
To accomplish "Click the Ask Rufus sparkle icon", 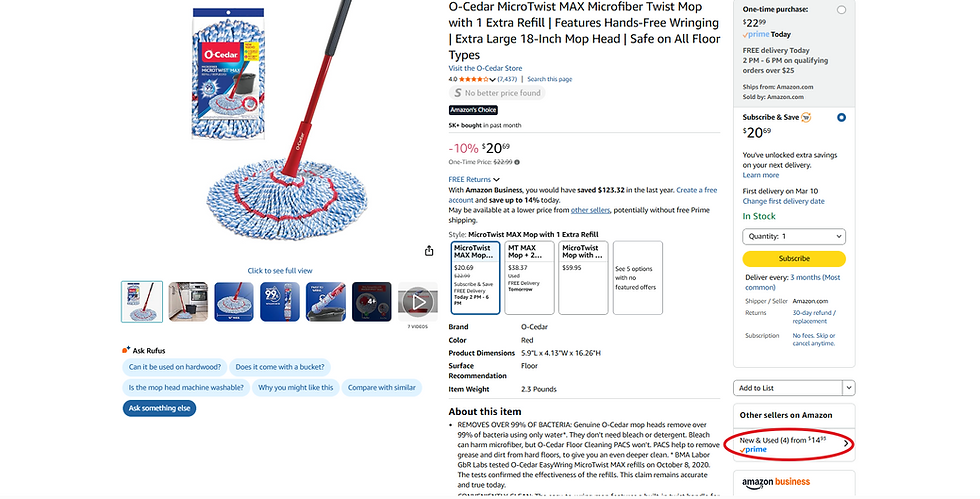I will (x=126, y=350).
